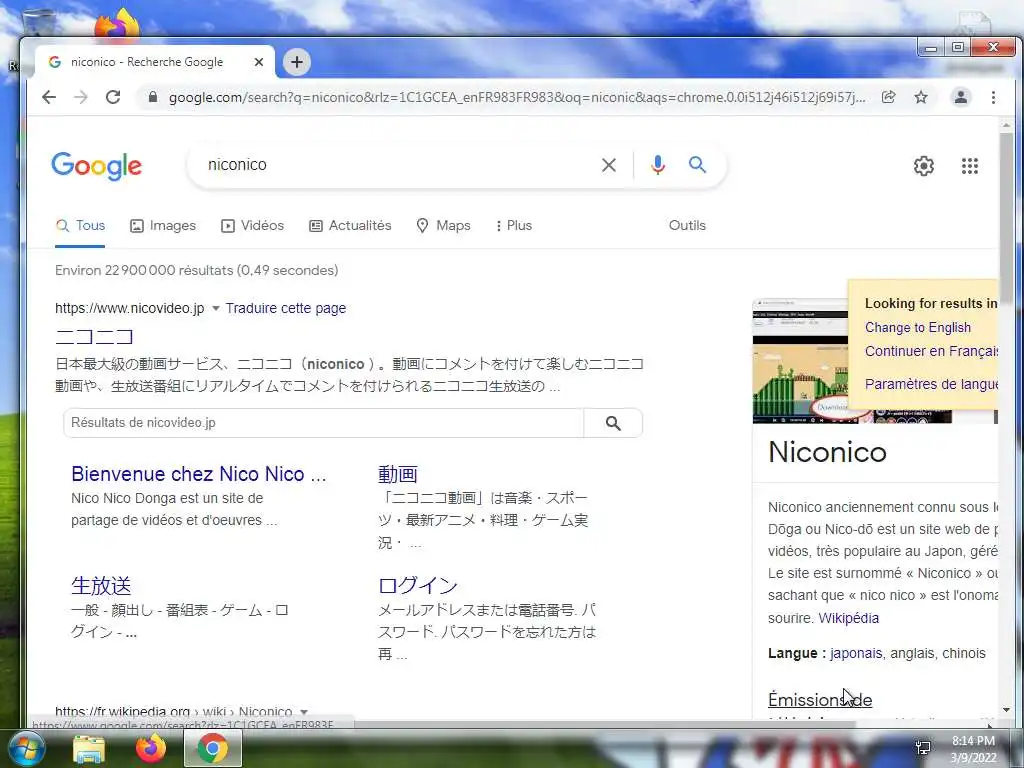This screenshot has height=768, width=1024.
Task: Open Google settings gear
Action: point(923,166)
